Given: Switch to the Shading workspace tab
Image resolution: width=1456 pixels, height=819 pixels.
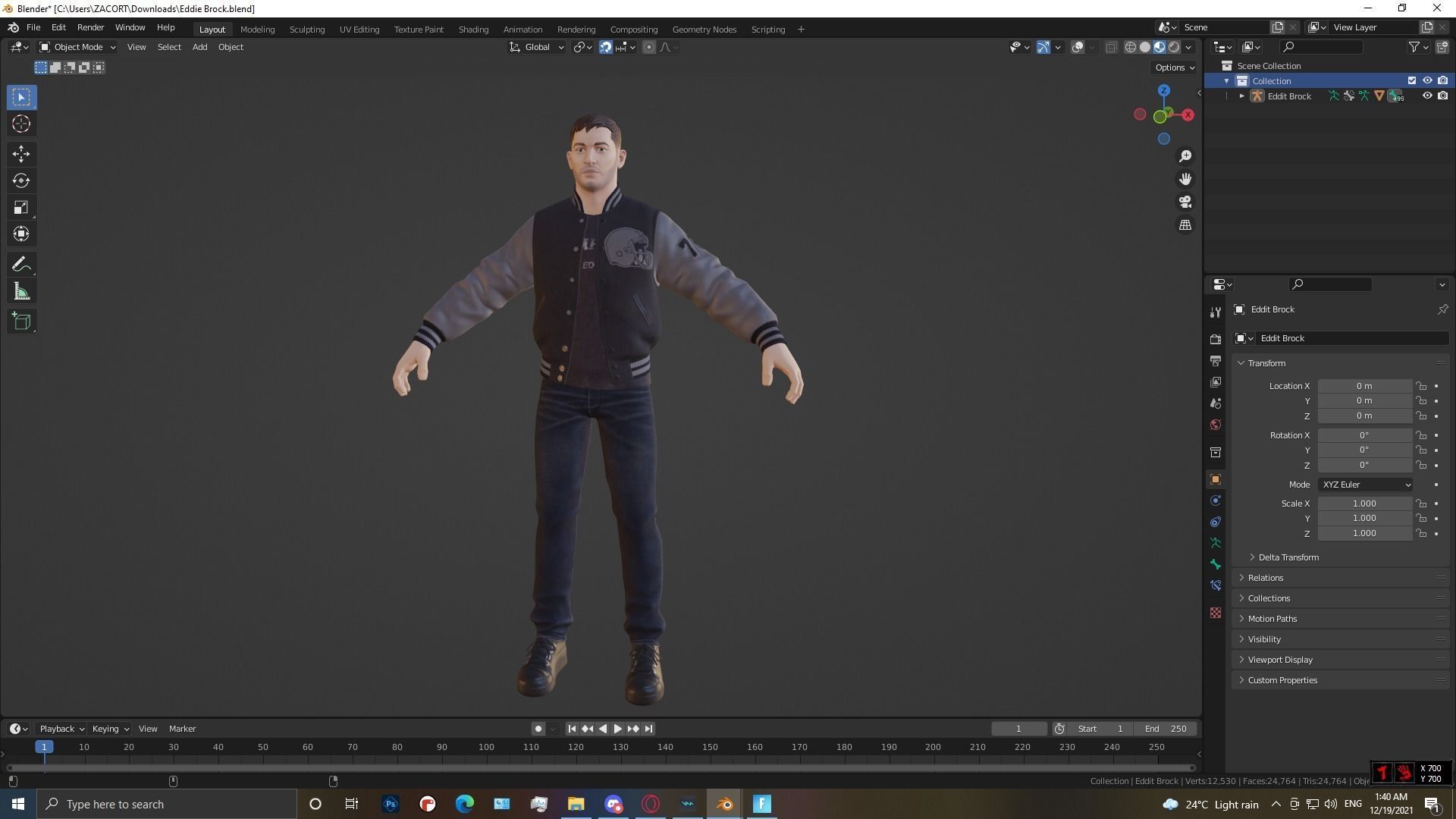Looking at the screenshot, I should 473,29.
